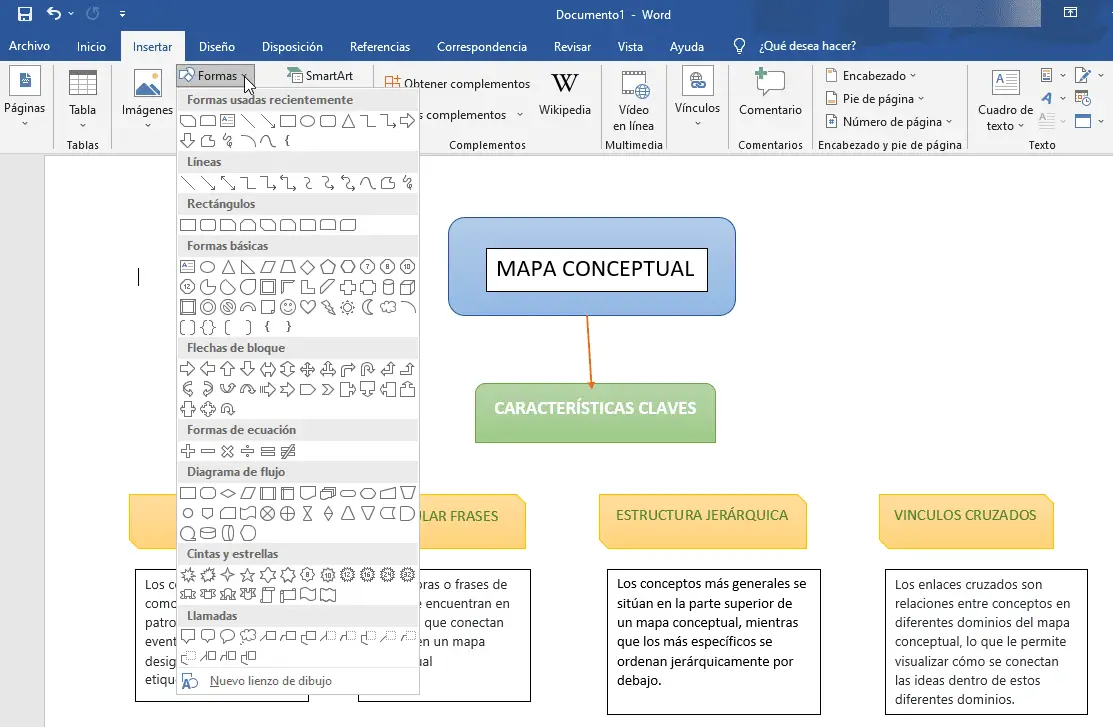This screenshot has width=1113, height=727.
Task: Select the heart shape in Formas básicas
Action: 307,307
